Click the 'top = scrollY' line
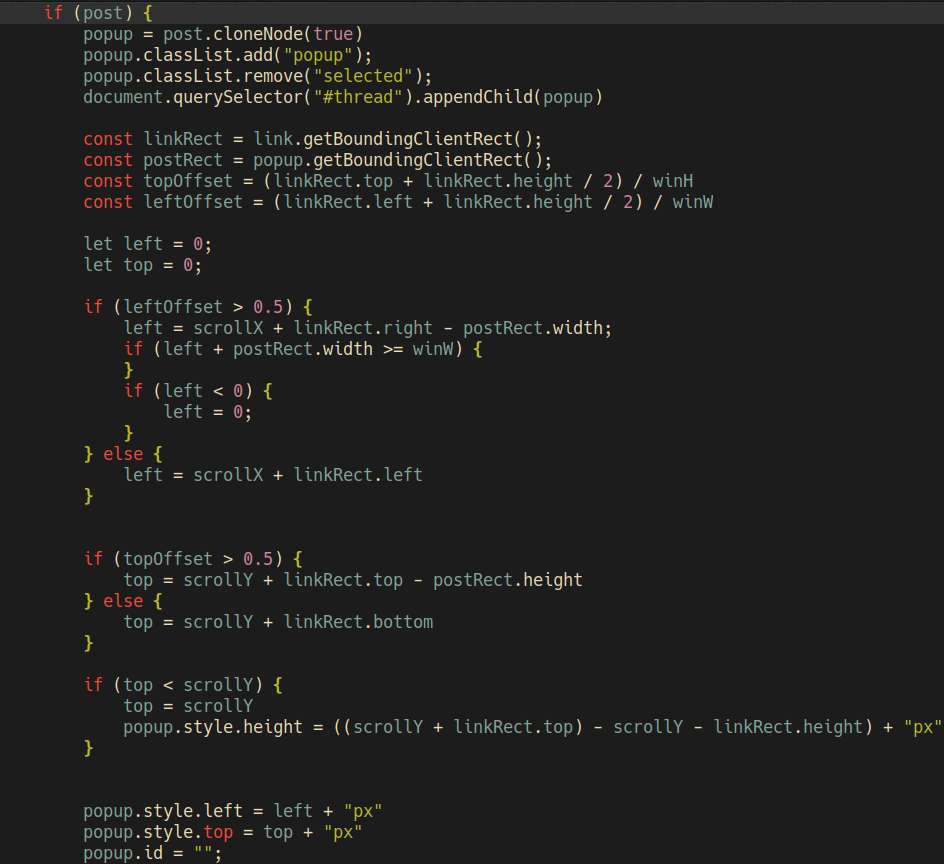 tap(188, 706)
